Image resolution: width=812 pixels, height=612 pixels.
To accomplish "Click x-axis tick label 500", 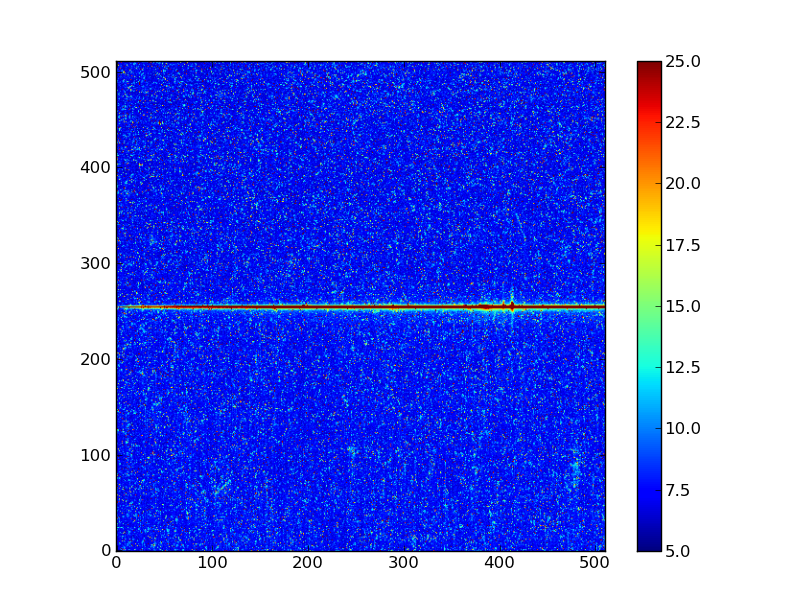I will [594, 563].
